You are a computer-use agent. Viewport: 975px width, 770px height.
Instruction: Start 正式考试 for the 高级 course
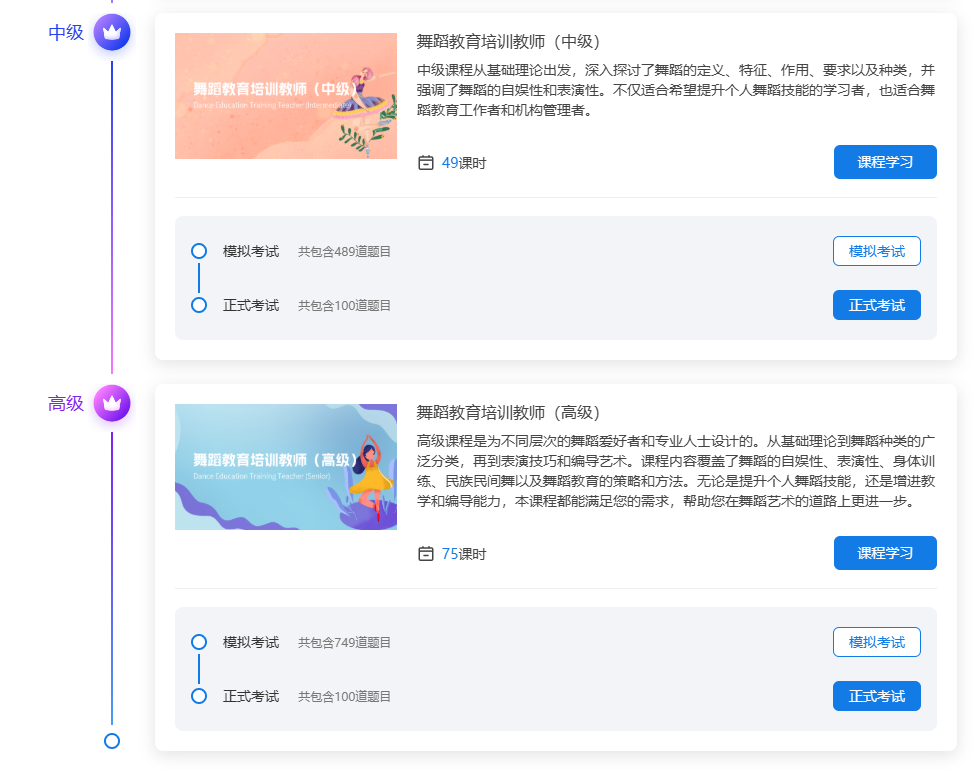point(877,696)
